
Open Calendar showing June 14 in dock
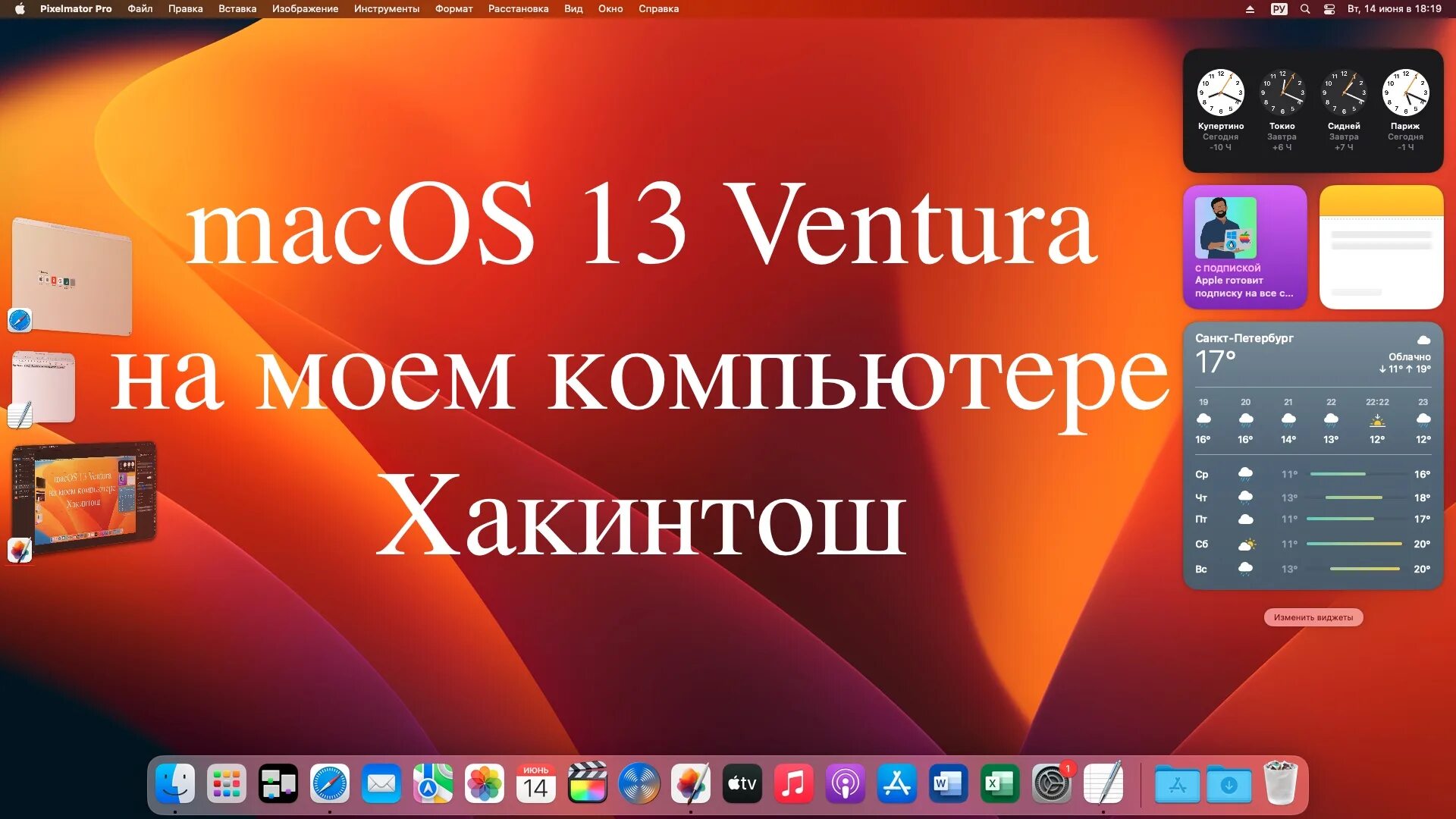[x=536, y=783]
